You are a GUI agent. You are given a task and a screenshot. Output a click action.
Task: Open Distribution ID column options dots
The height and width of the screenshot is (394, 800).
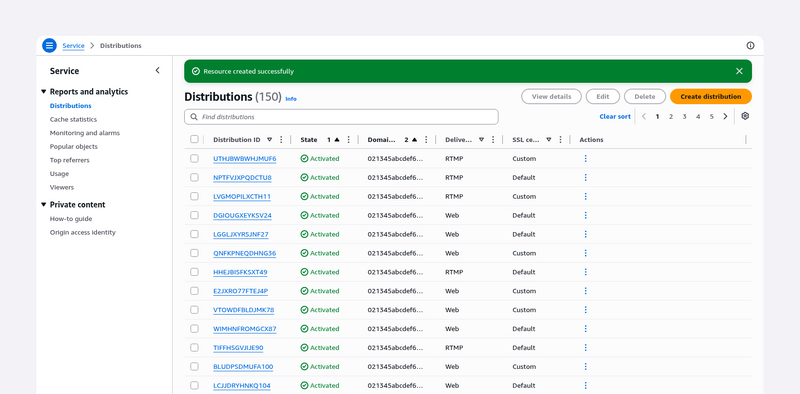coord(281,140)
